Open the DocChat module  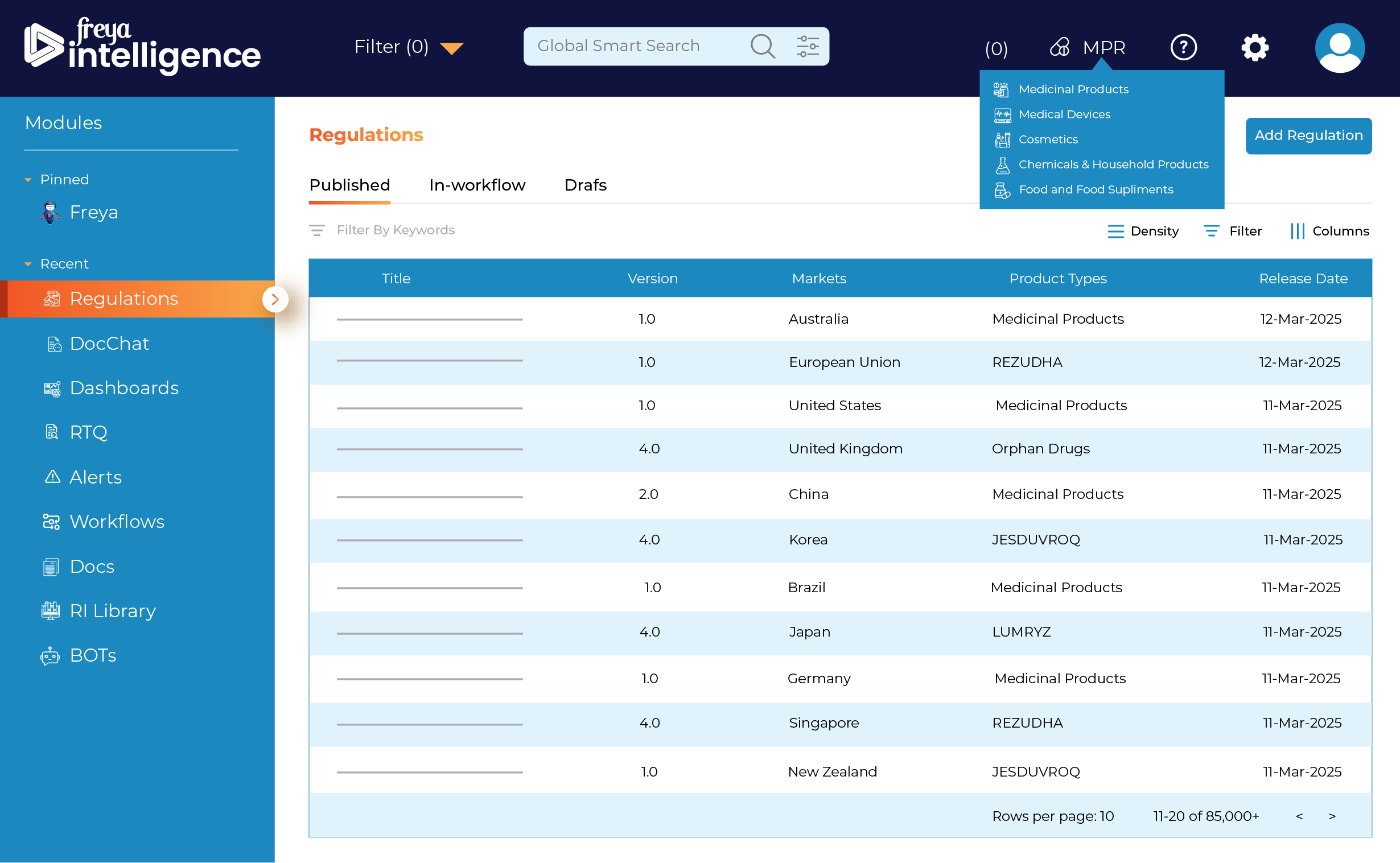click(110, 344)
